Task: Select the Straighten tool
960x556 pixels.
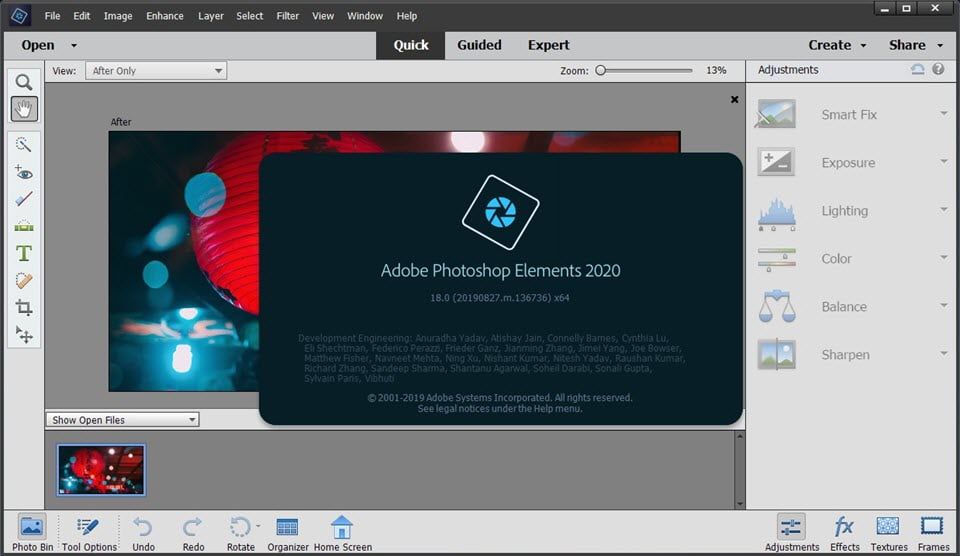Action: 23,226
